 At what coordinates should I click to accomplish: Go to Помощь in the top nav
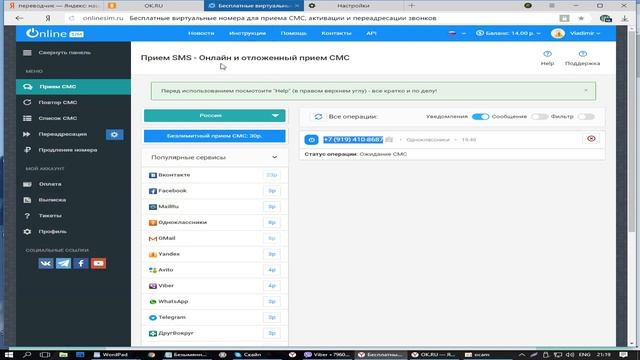(x=293, y=33)
